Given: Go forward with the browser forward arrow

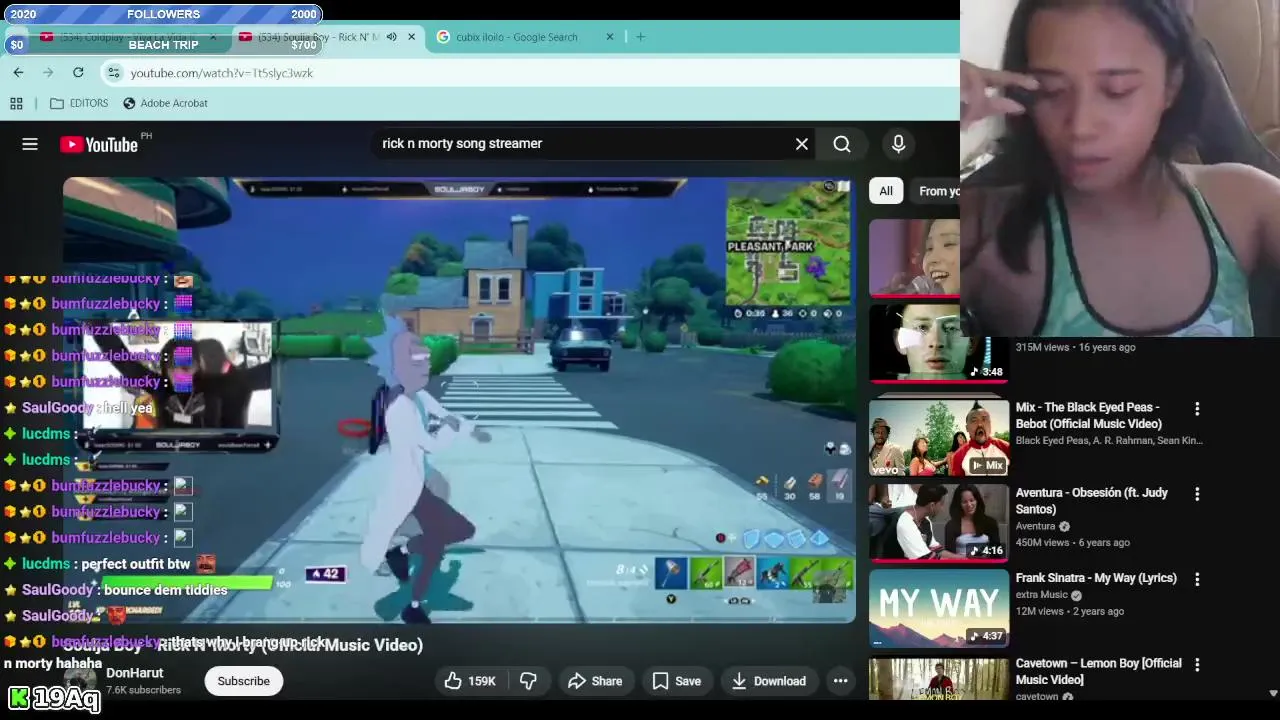Looking at the screenshot, I should tap(48, 72).
